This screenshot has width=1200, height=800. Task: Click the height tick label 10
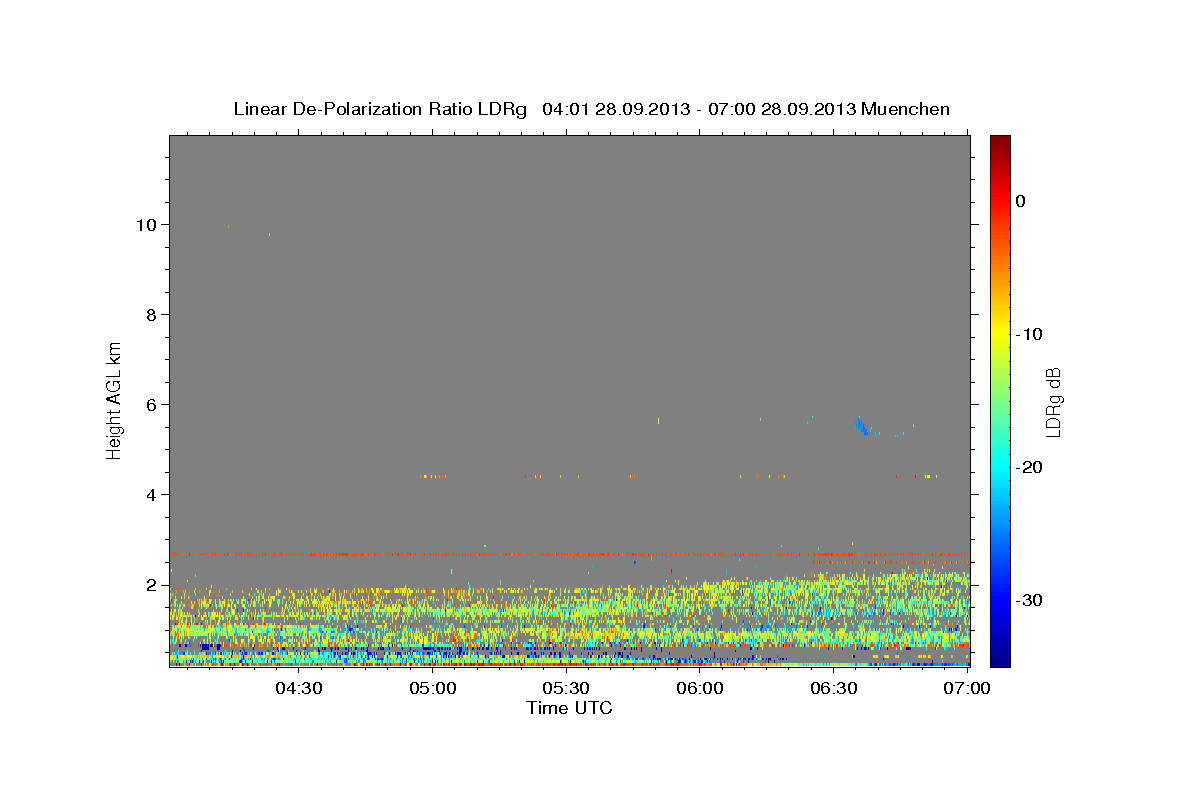pos(149,225)
